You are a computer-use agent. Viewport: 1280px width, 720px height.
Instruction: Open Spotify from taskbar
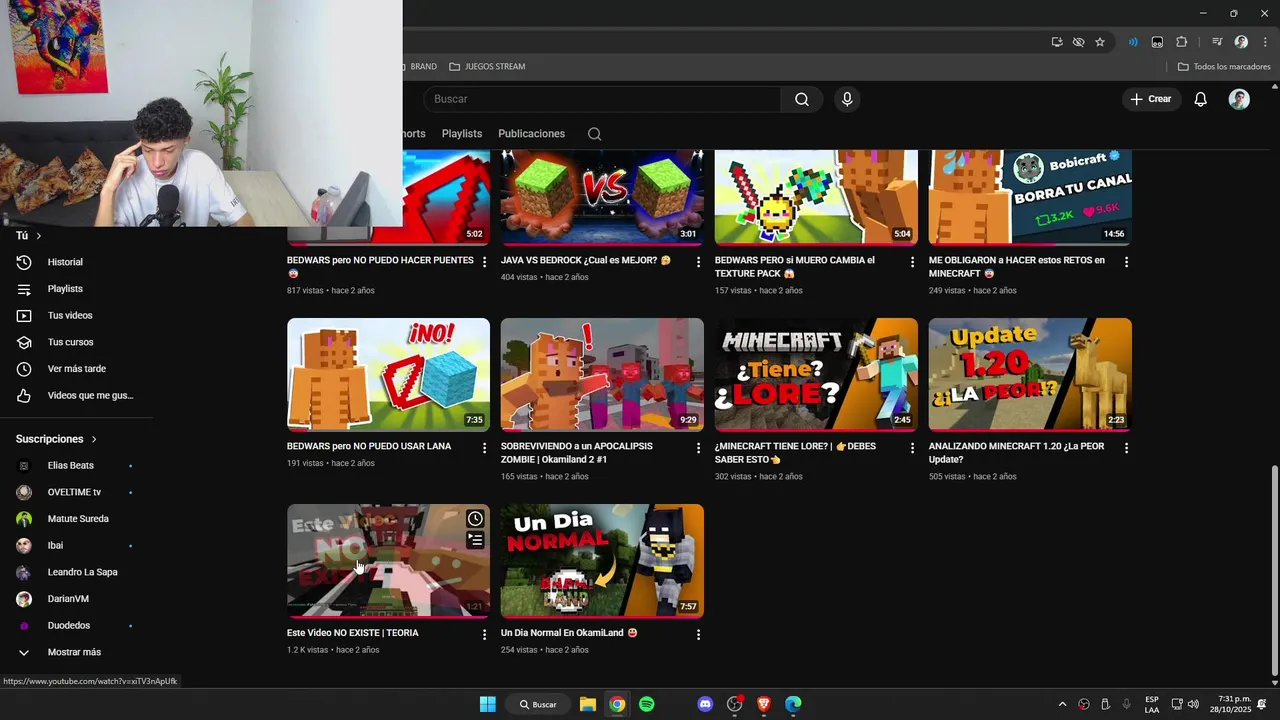click(x=646, y=704)
